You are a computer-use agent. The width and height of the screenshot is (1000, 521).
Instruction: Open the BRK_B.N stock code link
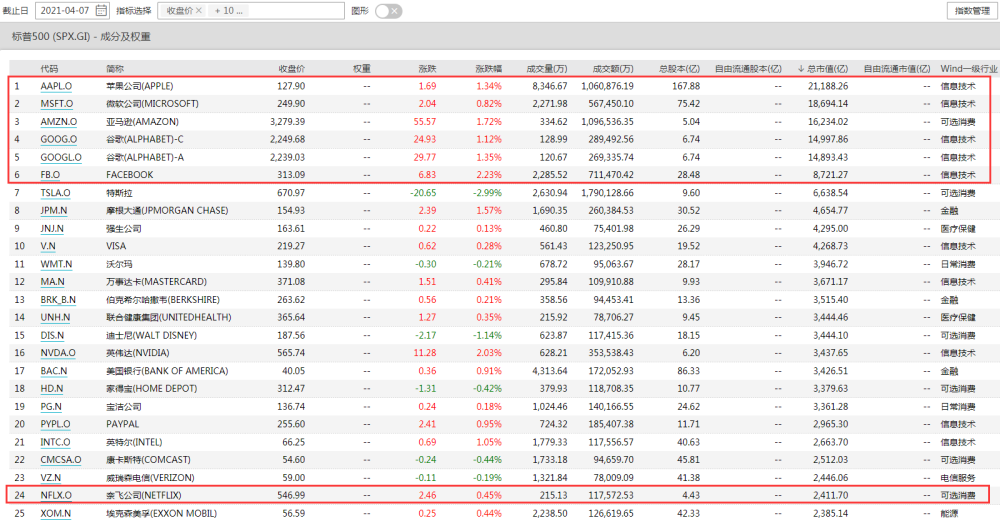tap(58, 300)
